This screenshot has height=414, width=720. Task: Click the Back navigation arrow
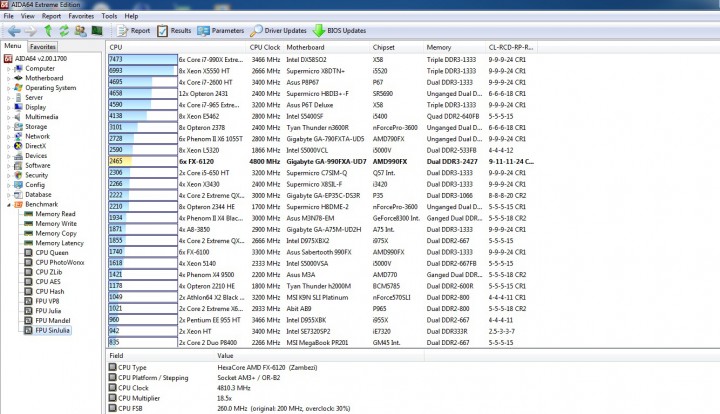tap(14, 31)
